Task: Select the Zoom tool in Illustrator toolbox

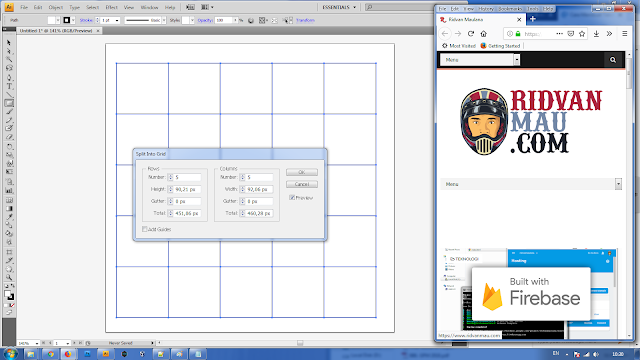Action: 9,278
